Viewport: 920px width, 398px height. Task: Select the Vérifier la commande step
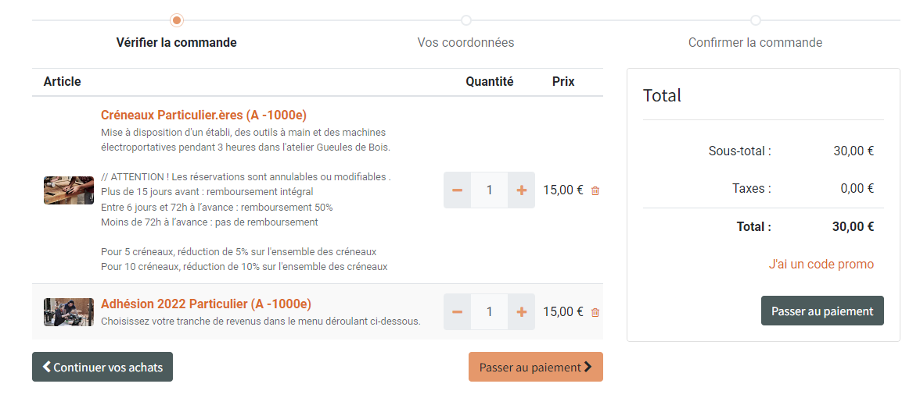point(177,43)
